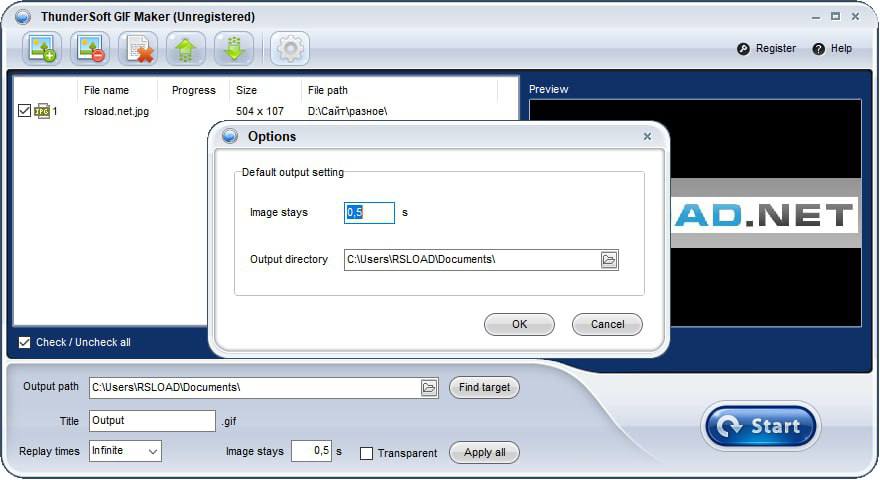Click the Remove image toolbar icon
Screen dimensions: 880x480
click(x=90, y=48)
